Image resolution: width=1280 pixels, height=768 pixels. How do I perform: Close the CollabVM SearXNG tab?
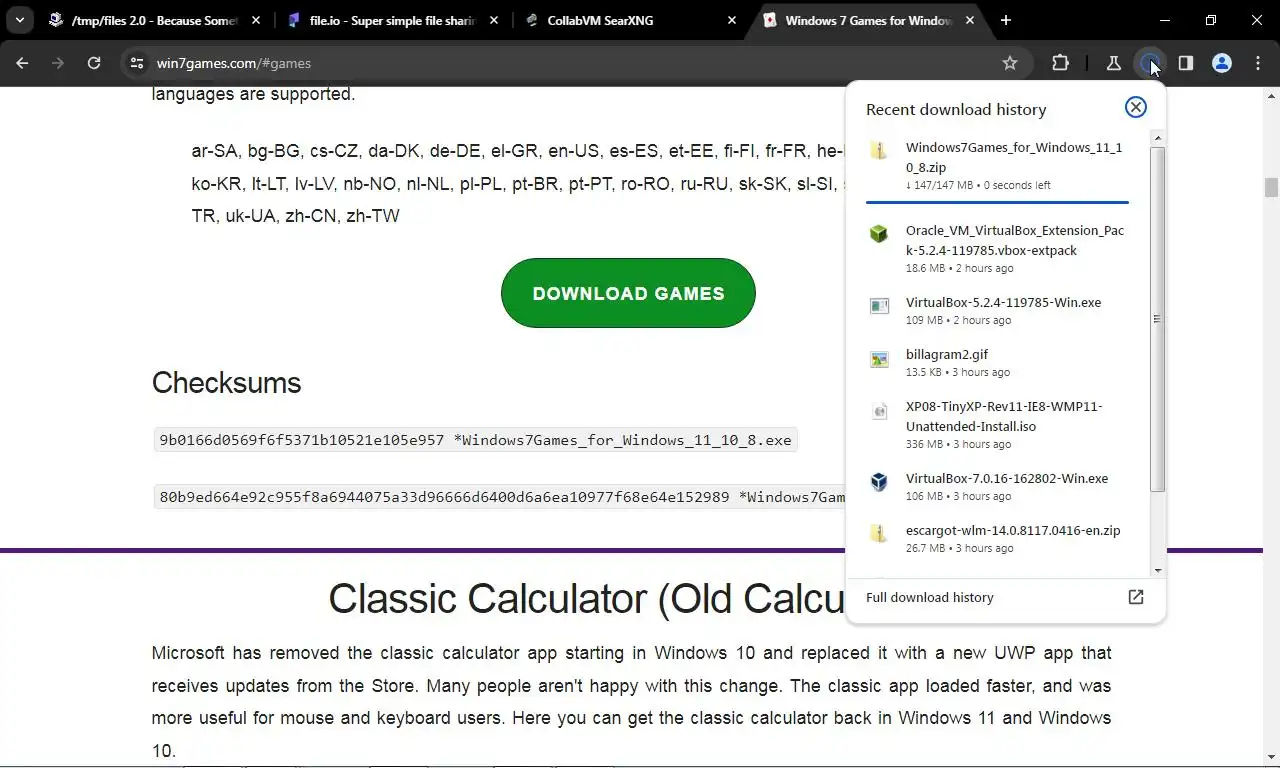(731, 20)
